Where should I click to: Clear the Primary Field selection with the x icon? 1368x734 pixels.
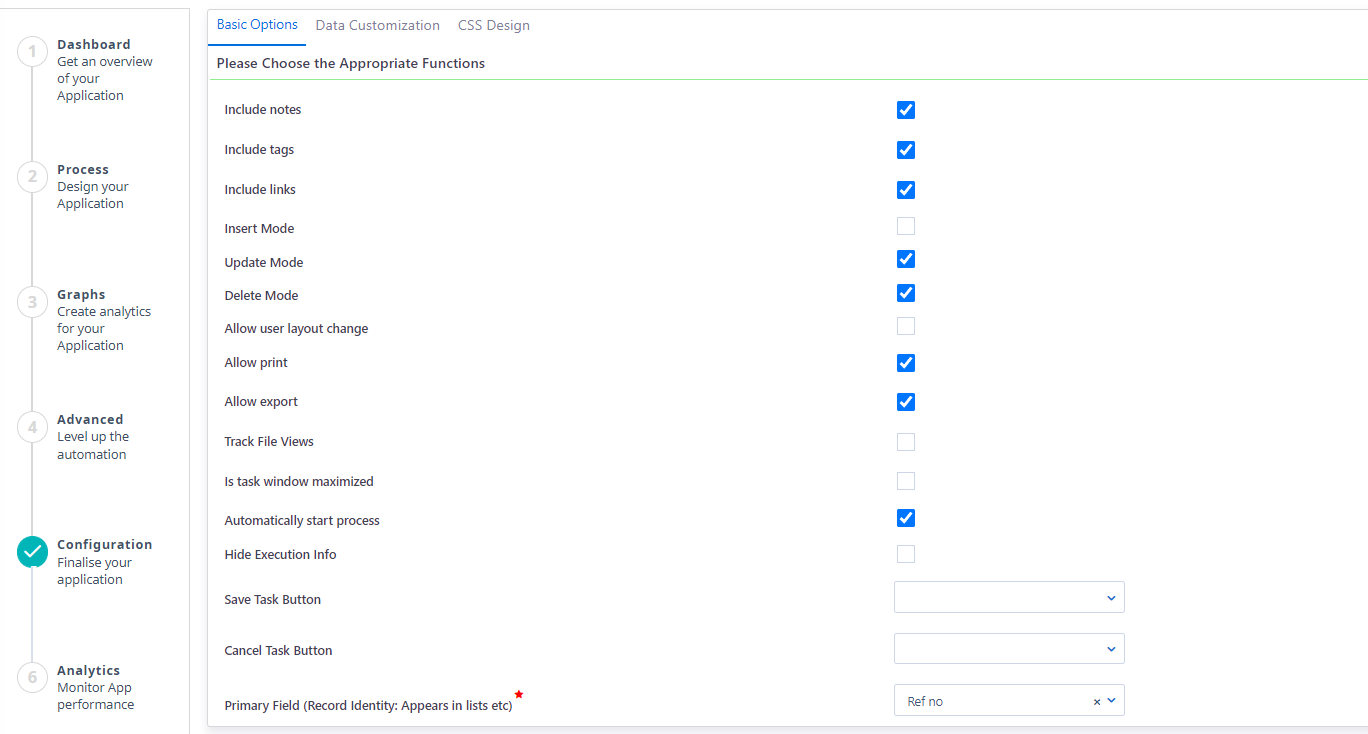tap(1095, 700)
